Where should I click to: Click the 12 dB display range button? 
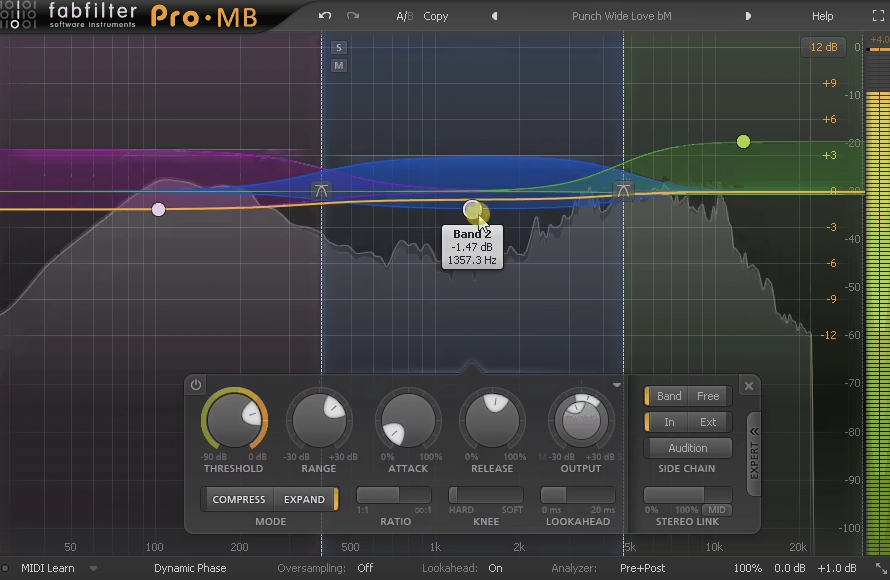coord(823,46)
